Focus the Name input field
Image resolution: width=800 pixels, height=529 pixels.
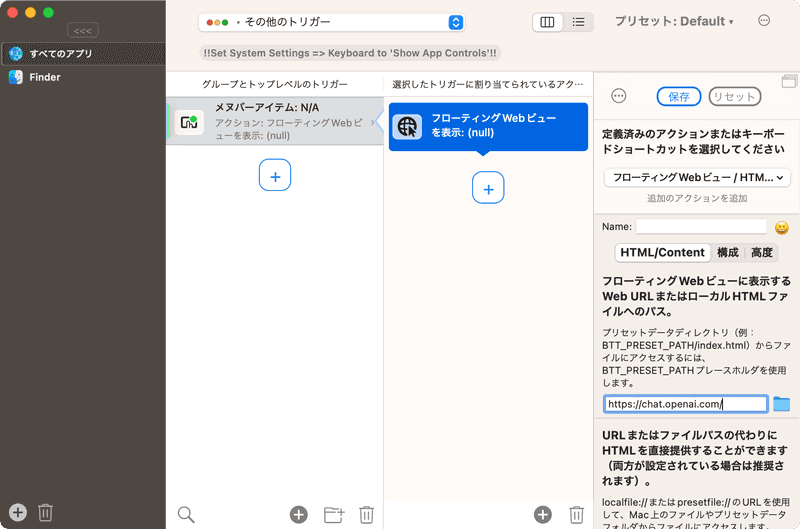pos(701,226)
